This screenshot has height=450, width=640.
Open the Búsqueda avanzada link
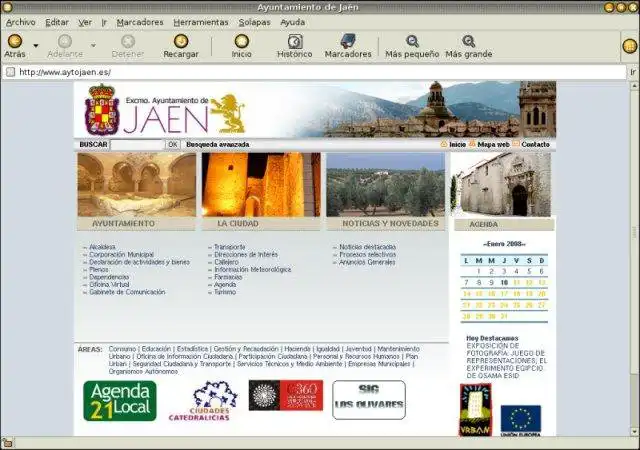point(218,145)
